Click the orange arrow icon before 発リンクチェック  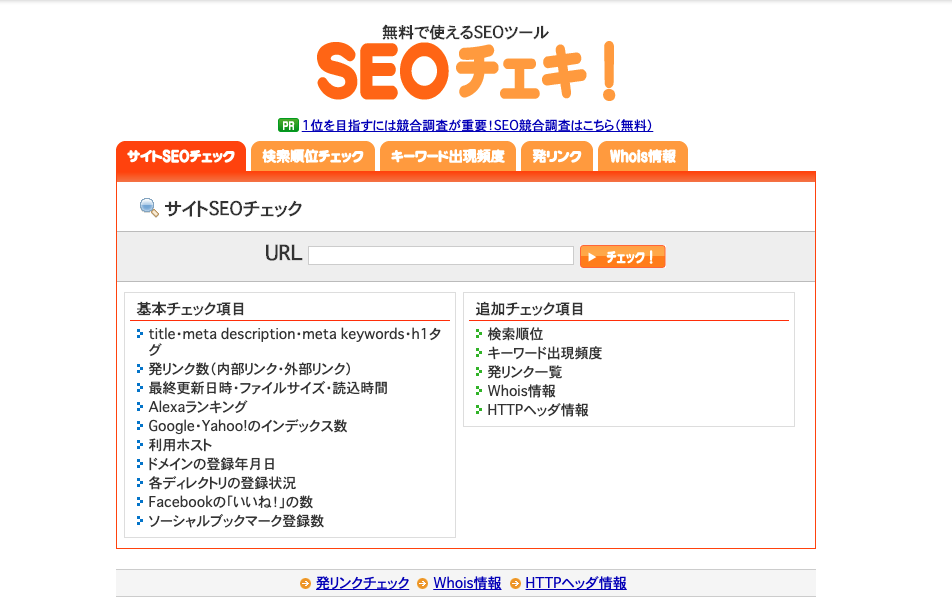305,583
